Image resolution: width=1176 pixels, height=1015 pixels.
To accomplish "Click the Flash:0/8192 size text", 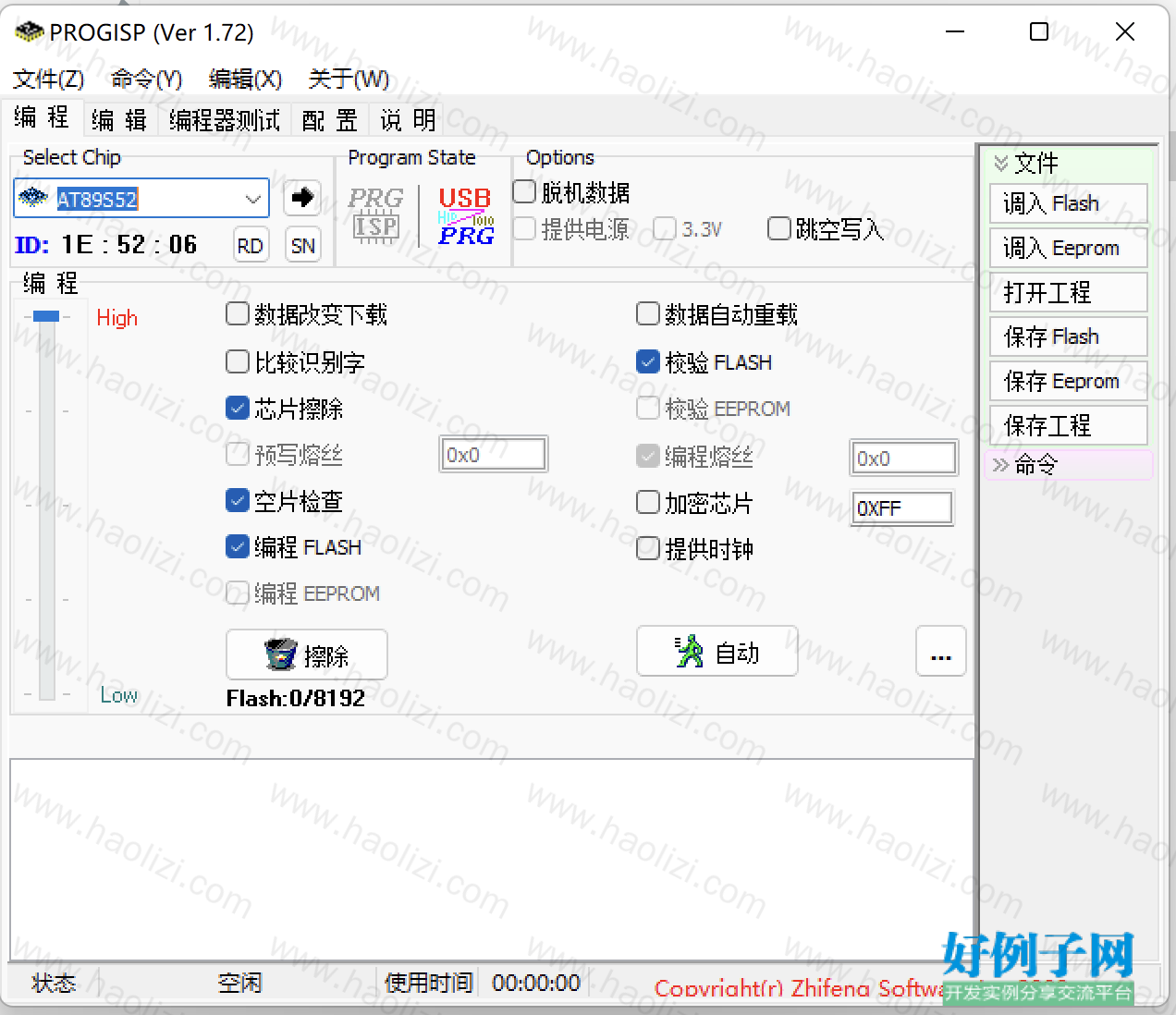I will pyautogui.click(x=296, y=698).
